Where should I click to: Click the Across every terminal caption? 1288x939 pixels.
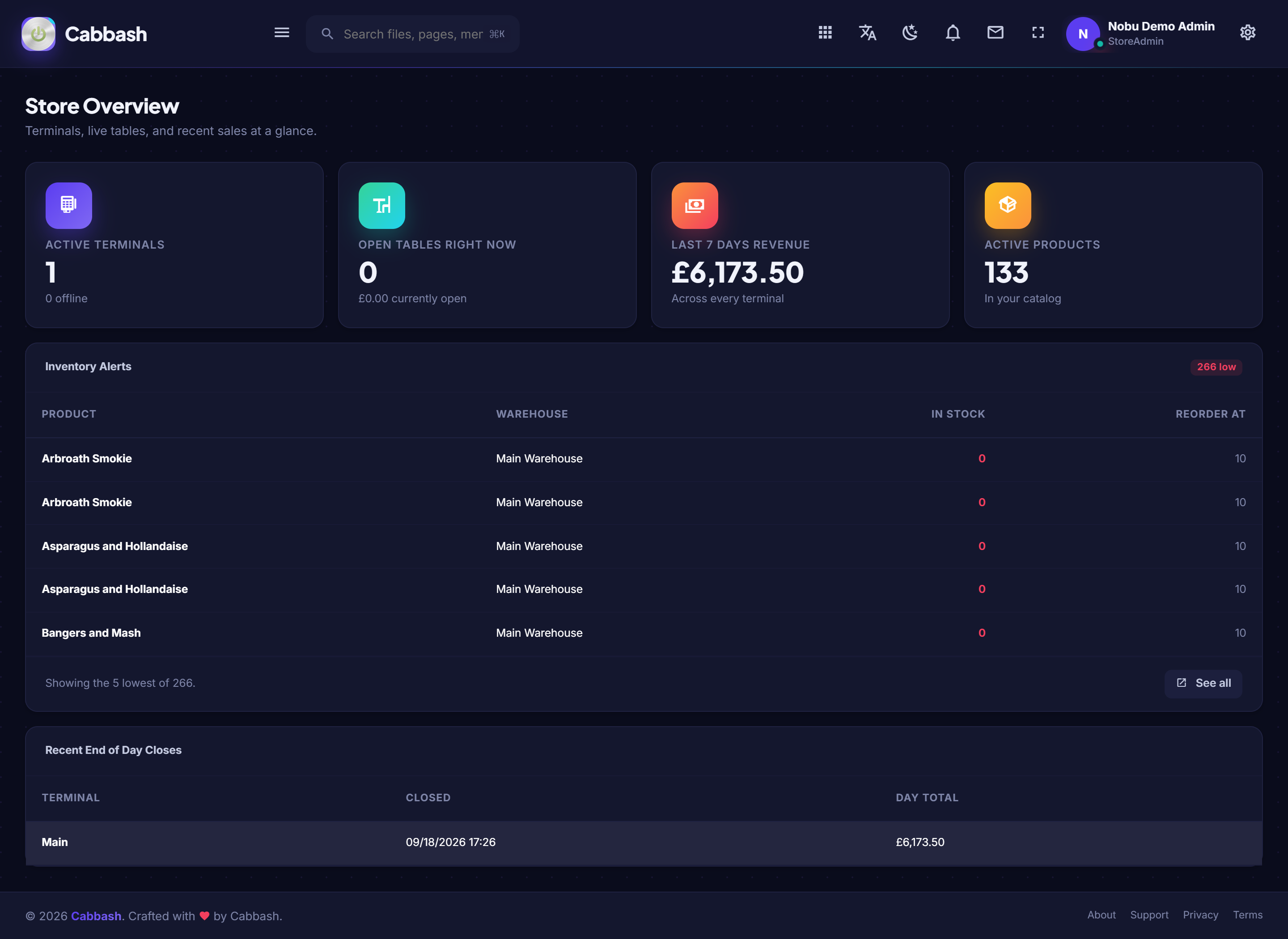coord(727,298)
